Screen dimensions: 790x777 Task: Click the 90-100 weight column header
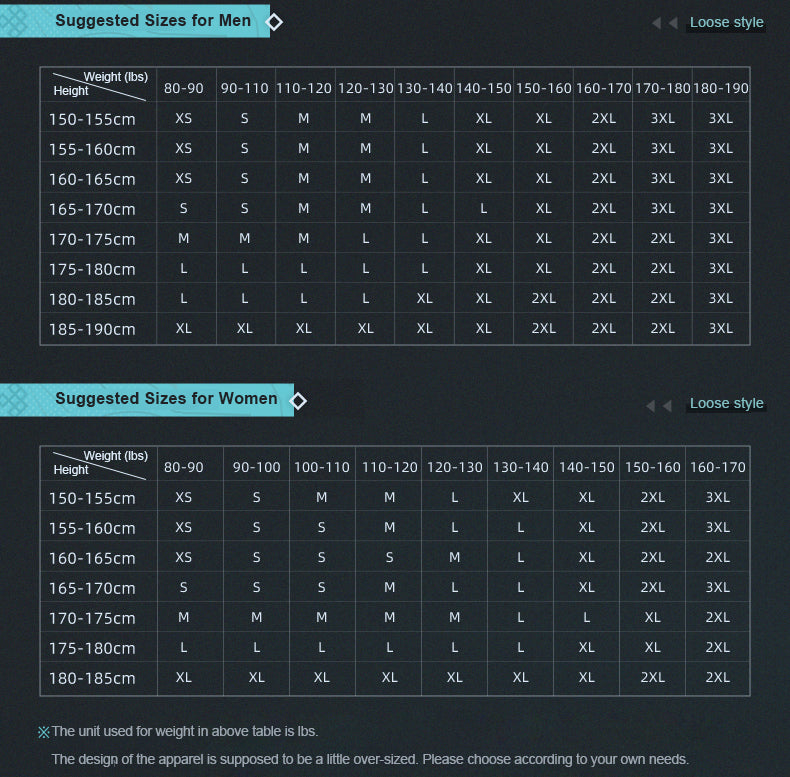[257, 467]
